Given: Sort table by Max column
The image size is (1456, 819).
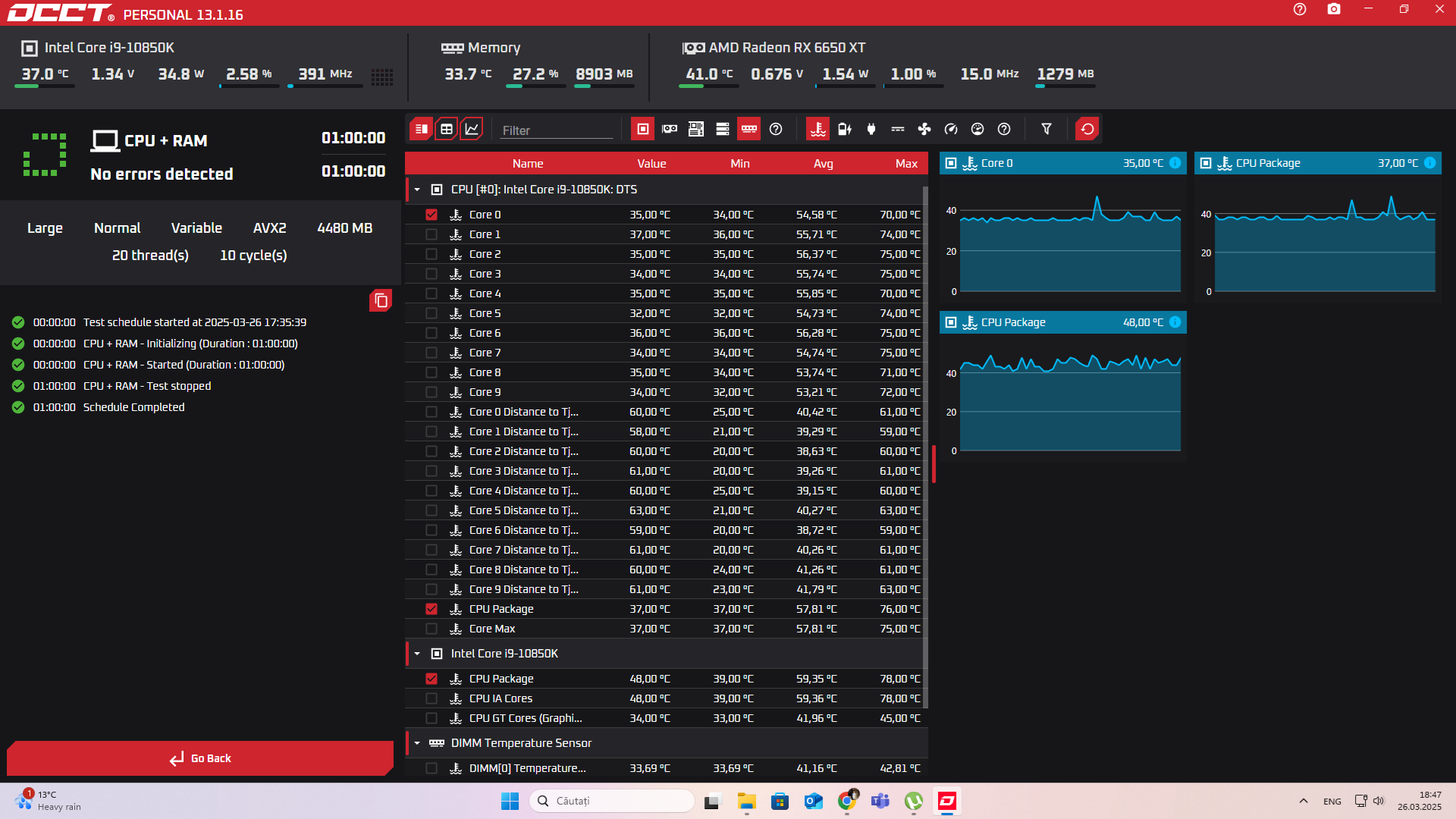Looking at the screenshot, I should point(906,164).
